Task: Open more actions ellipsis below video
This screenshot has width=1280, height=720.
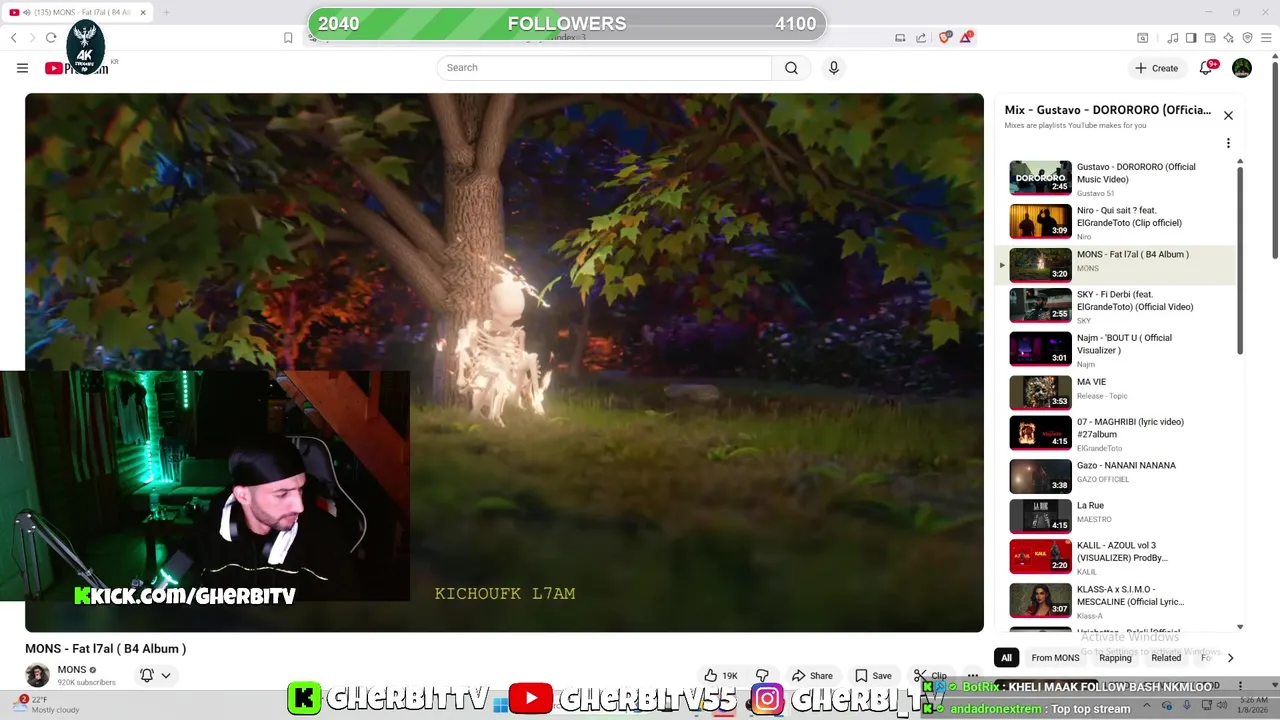Action: click(x=972, y=676)
